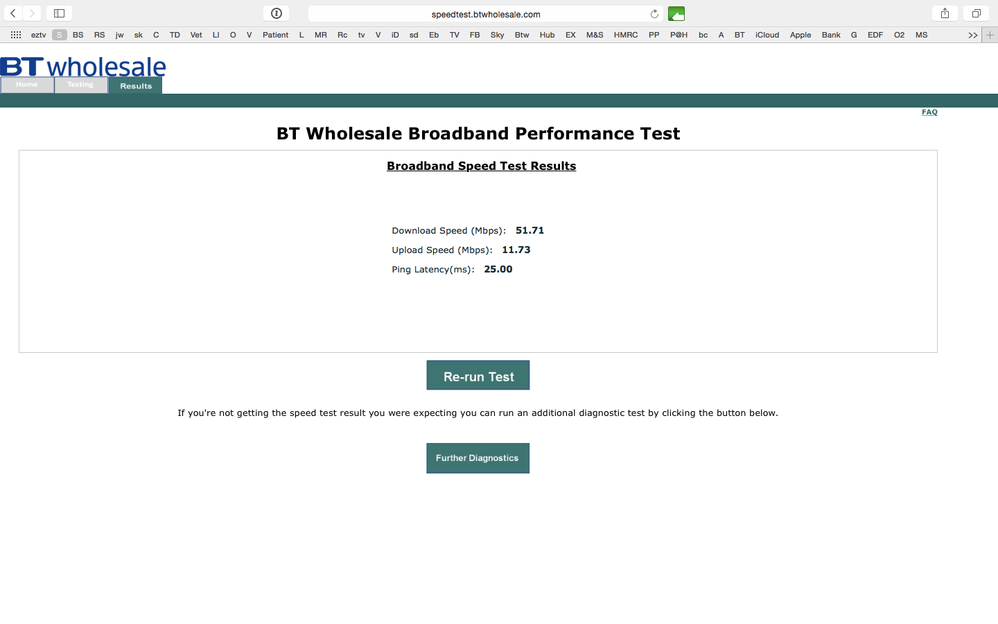Viewport: 998px width, 624px height.
Task: Open the EX bookmark
Action: pos(570,35)
